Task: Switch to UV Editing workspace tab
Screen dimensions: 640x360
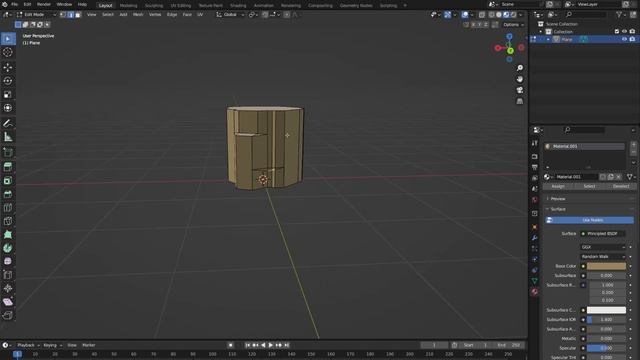Action: click(181, 5)
